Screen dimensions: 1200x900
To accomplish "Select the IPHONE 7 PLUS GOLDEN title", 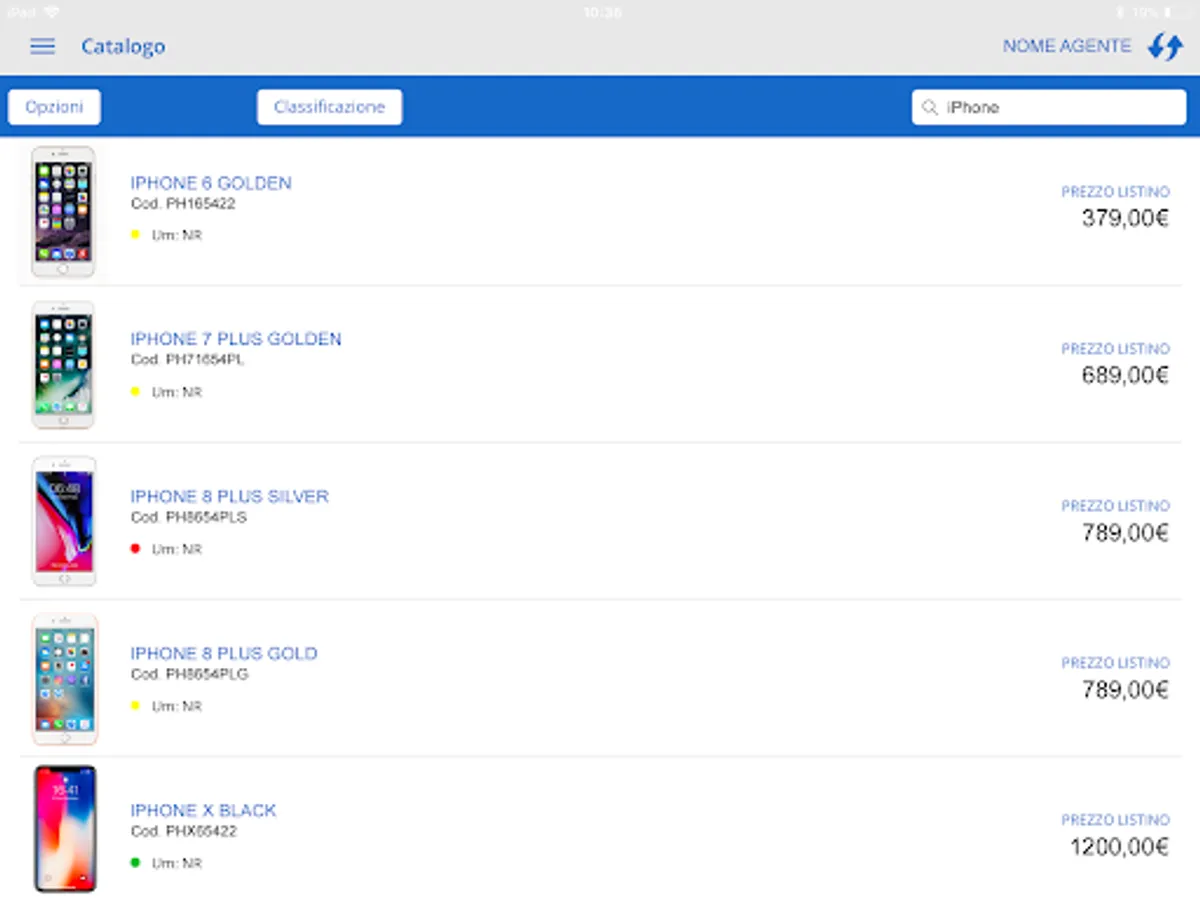I will coord(236,339).
